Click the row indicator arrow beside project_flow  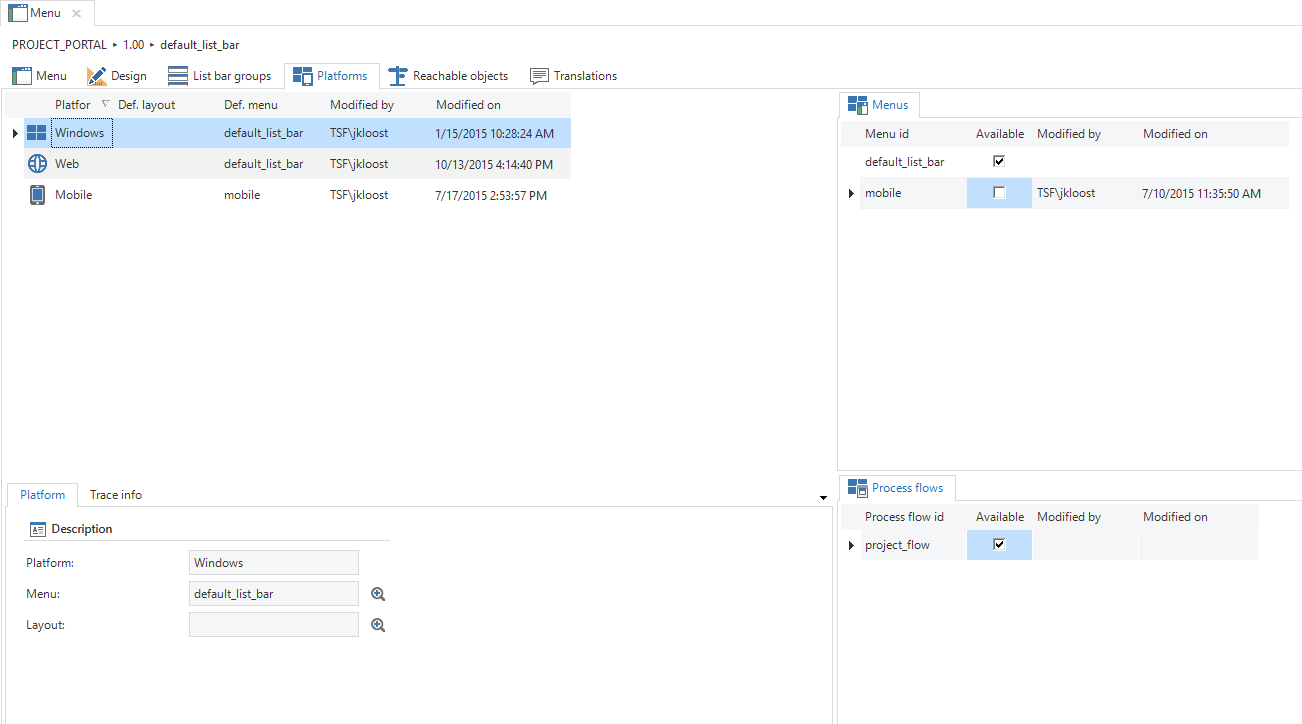click(851, 545)
